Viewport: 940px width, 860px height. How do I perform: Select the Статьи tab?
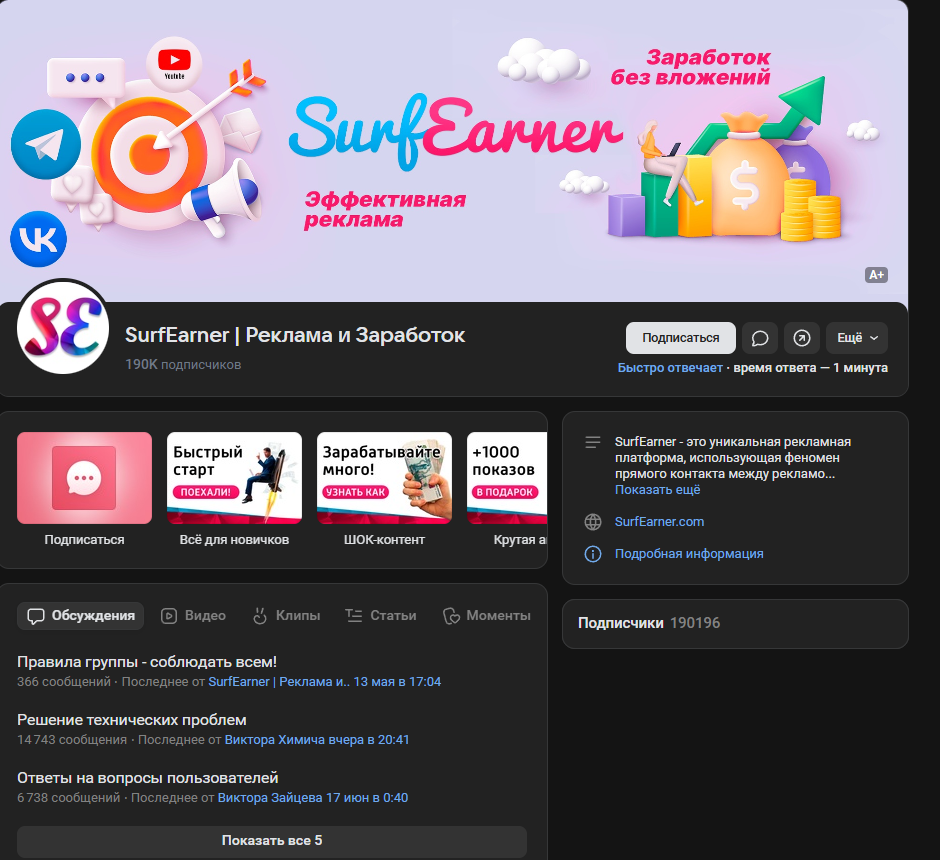point(381,616)
